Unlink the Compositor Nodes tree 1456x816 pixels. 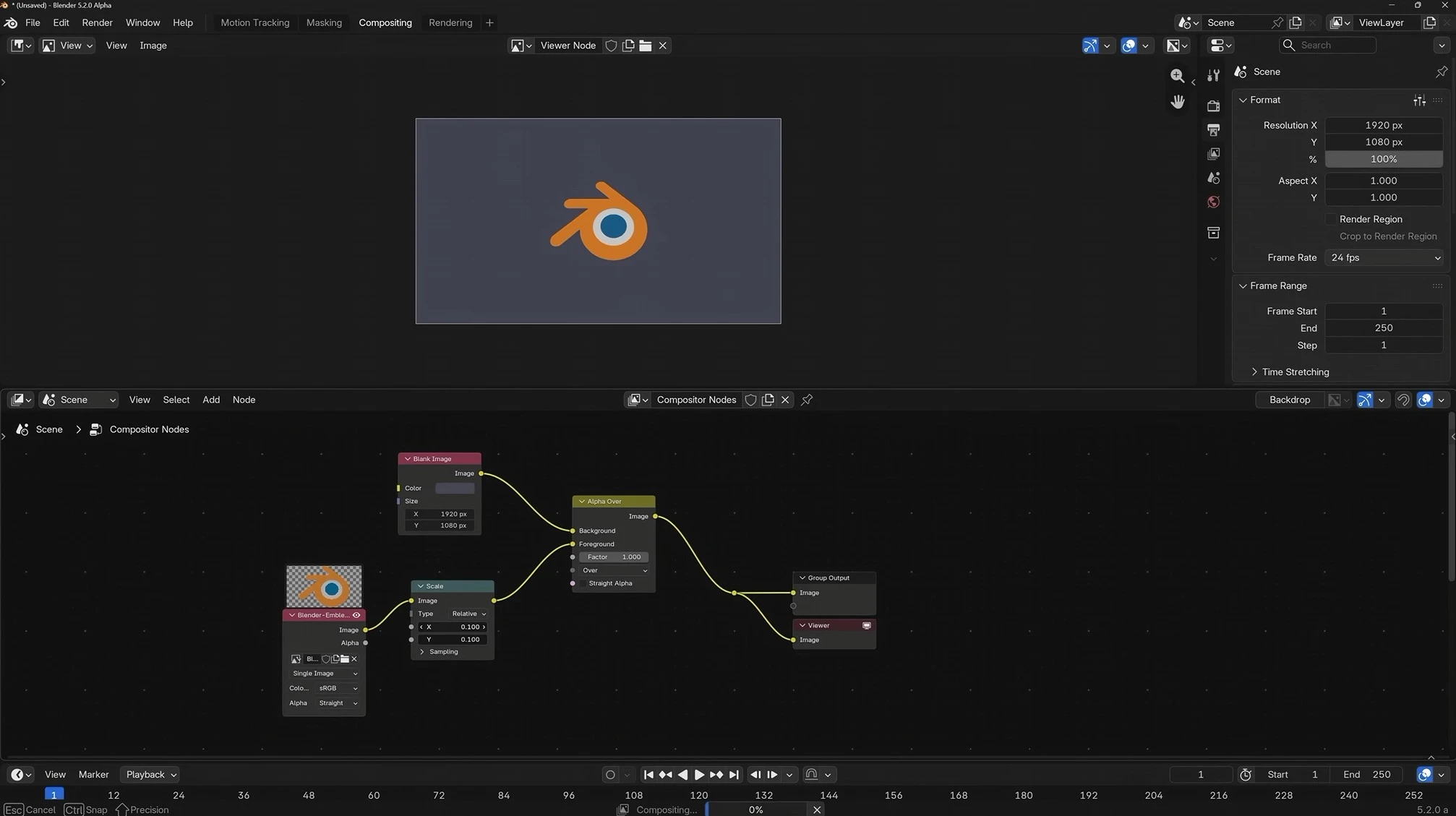click(785, 400)
